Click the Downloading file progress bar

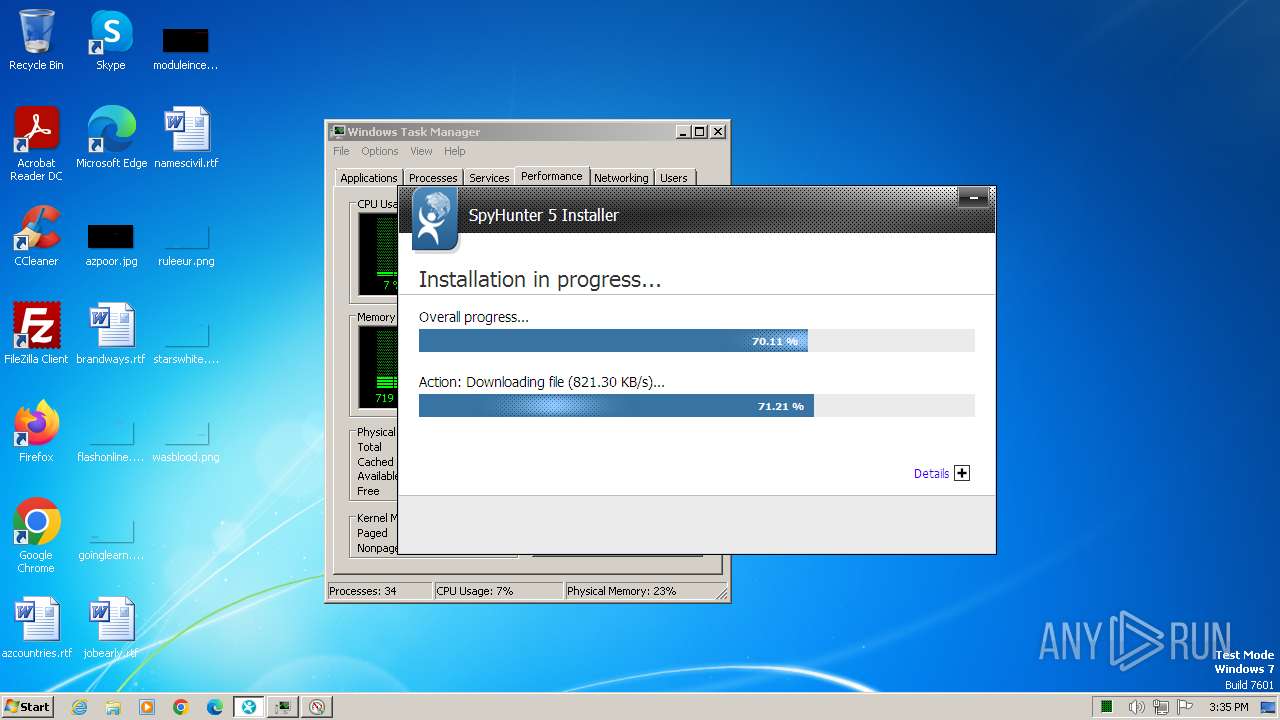pyautogui.click(x=696, y=405)
